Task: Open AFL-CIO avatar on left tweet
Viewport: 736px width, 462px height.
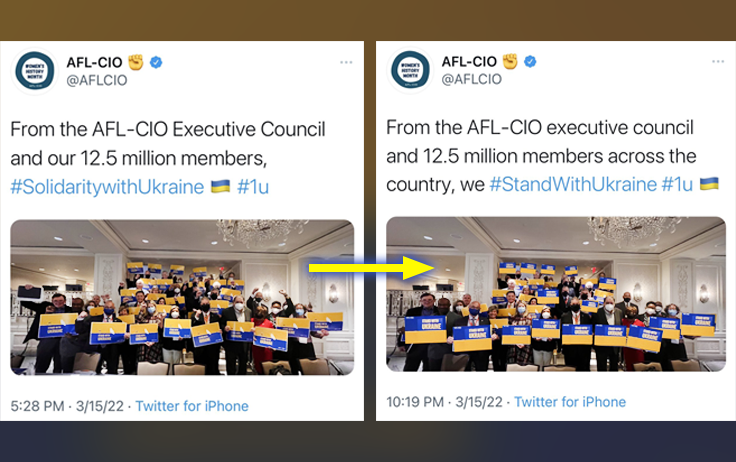Action: pyautogui.click(x=35, y=71)
